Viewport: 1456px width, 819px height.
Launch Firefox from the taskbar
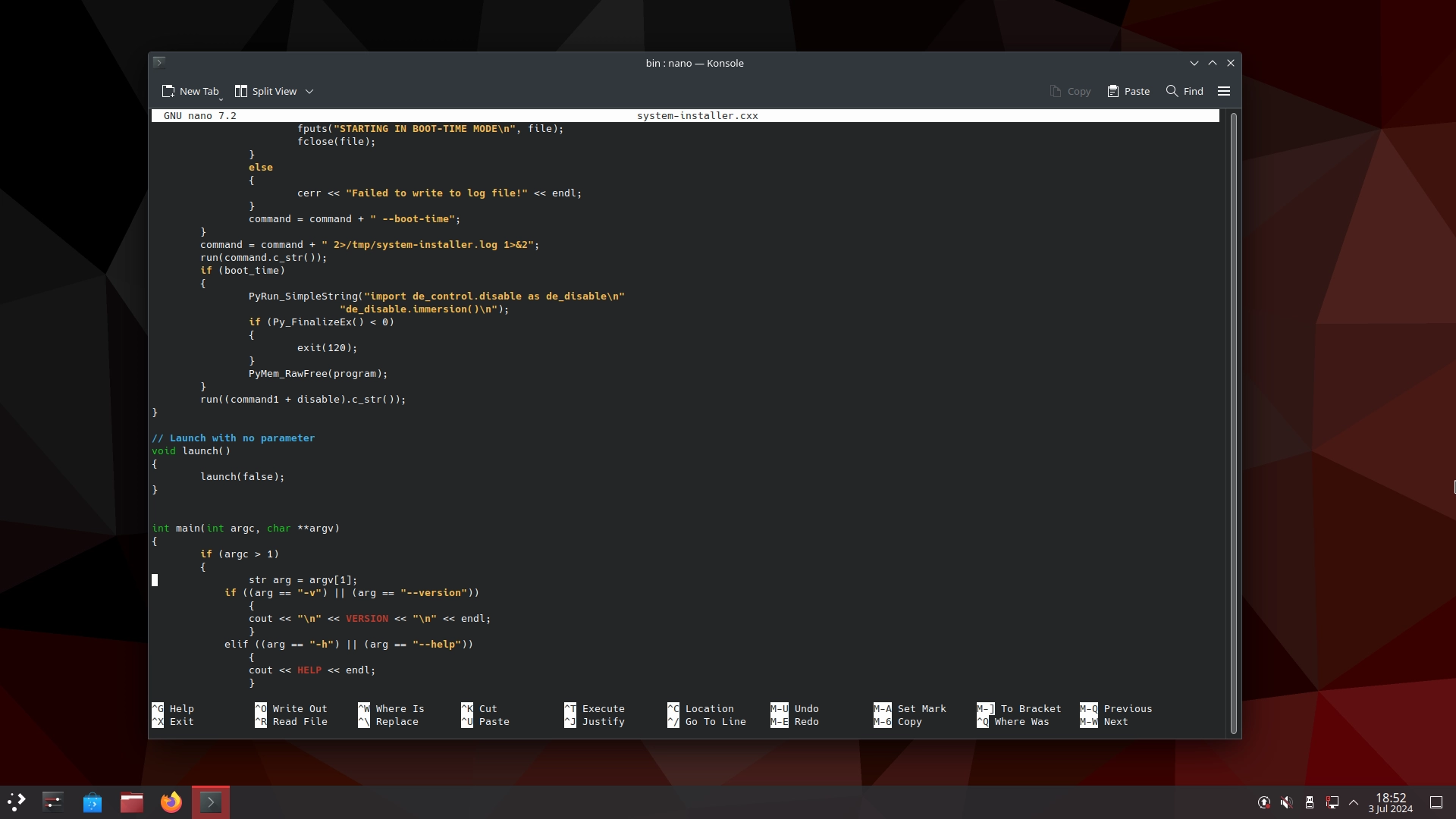[171, 802]
